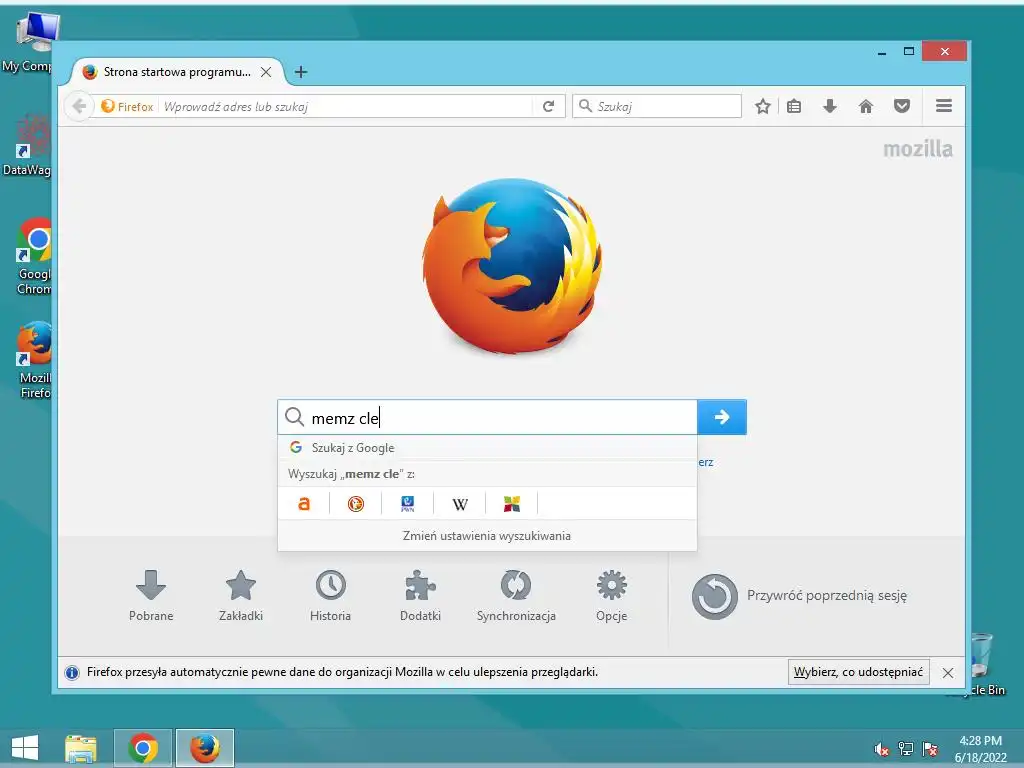Select the Mozilla Firefox desktop shortcut
The height and width of the screenshot is (768, 1024).
point(34,360)
